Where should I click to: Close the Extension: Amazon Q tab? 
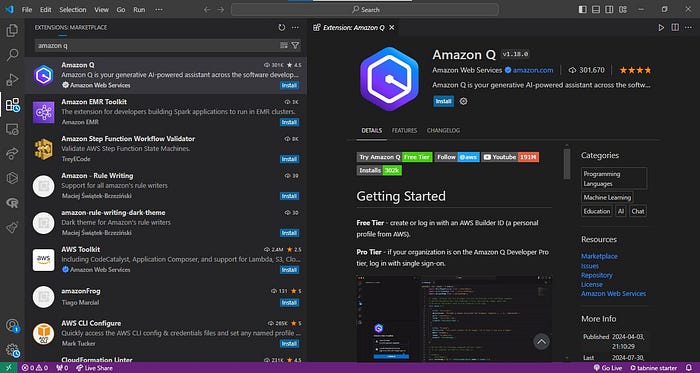[392, 28]
